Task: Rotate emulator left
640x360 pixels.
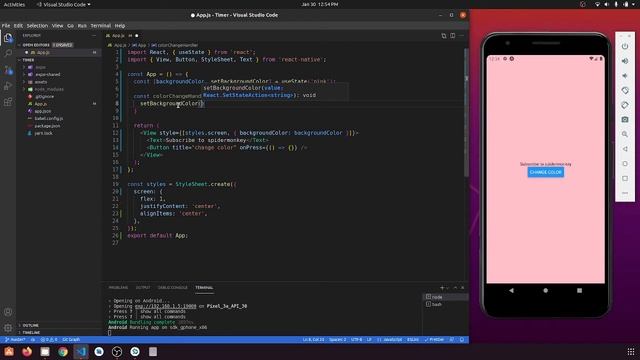Action: [x=625, y=91]
